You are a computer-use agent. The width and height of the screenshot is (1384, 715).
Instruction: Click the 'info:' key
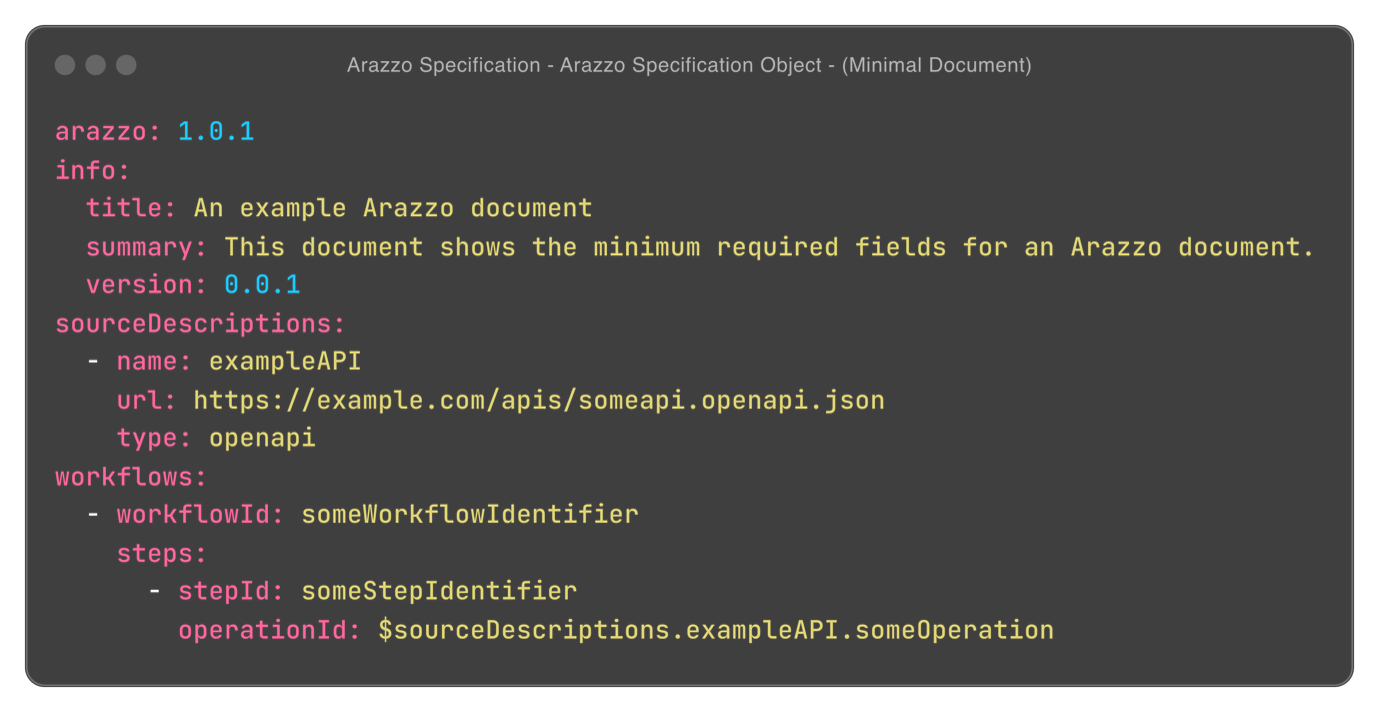pyautogui.click(x=93, y=170)
